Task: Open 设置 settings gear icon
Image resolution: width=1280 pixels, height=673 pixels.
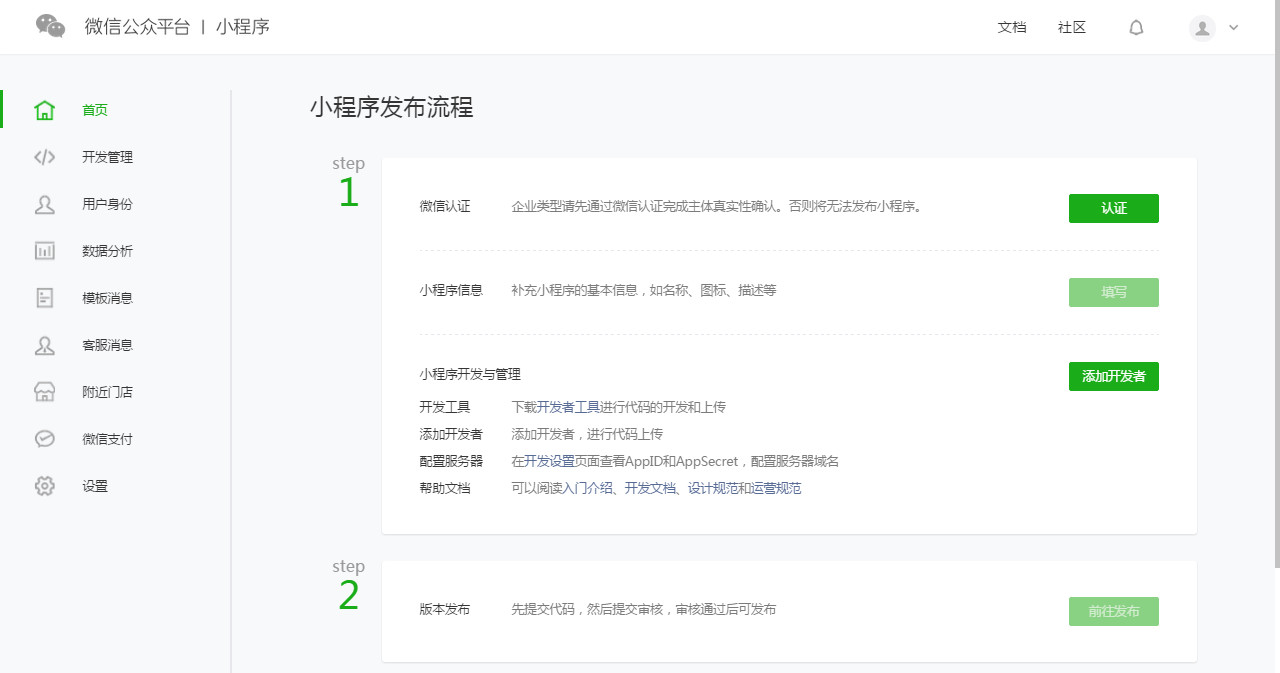Action: 44,486
